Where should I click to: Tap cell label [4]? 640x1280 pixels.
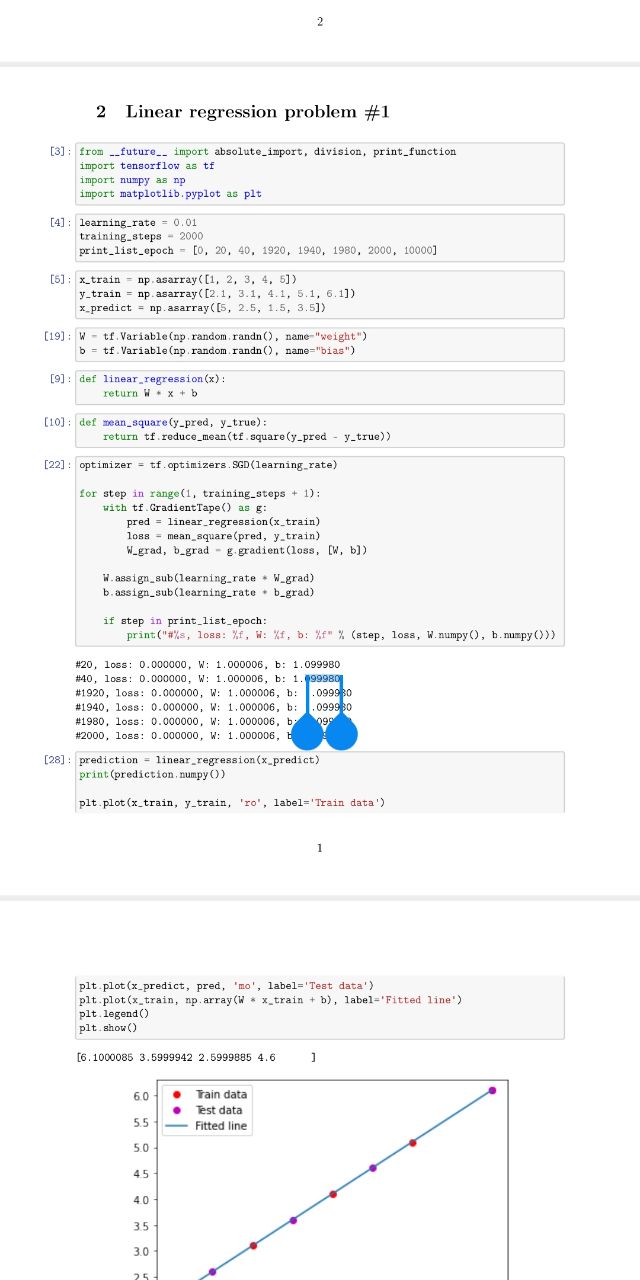pos(60,222)
